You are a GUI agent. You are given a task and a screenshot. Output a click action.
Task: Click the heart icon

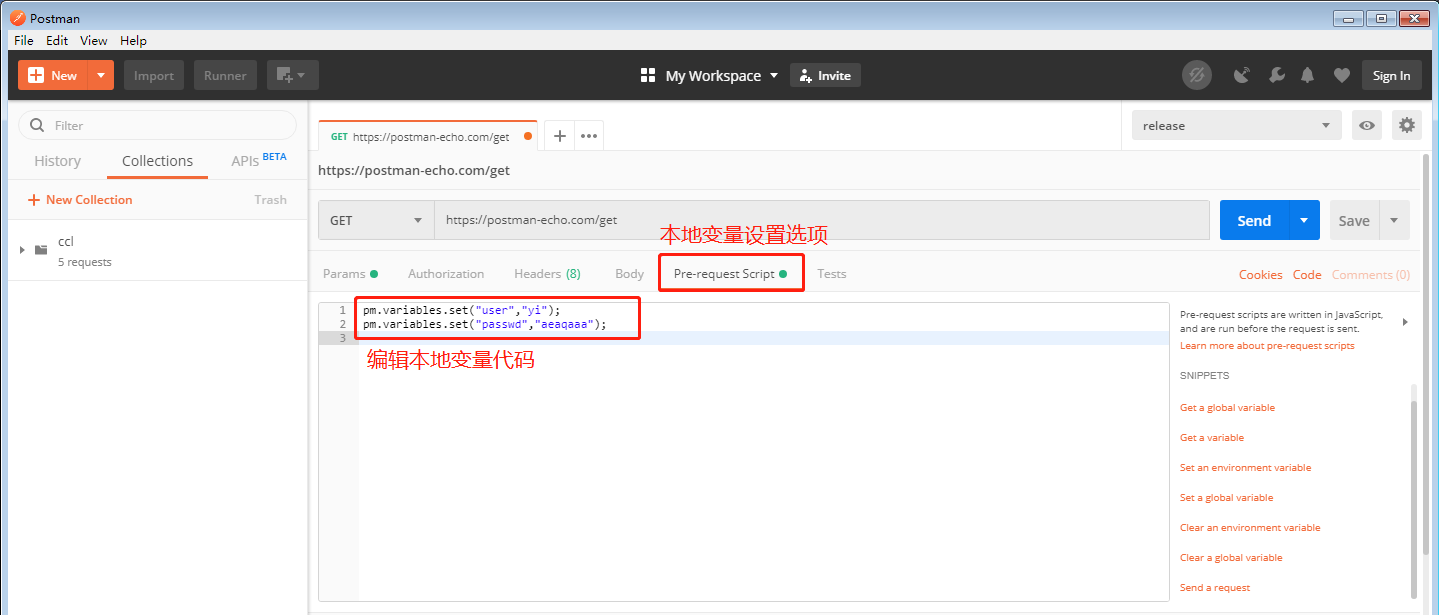coord(1341,75)
